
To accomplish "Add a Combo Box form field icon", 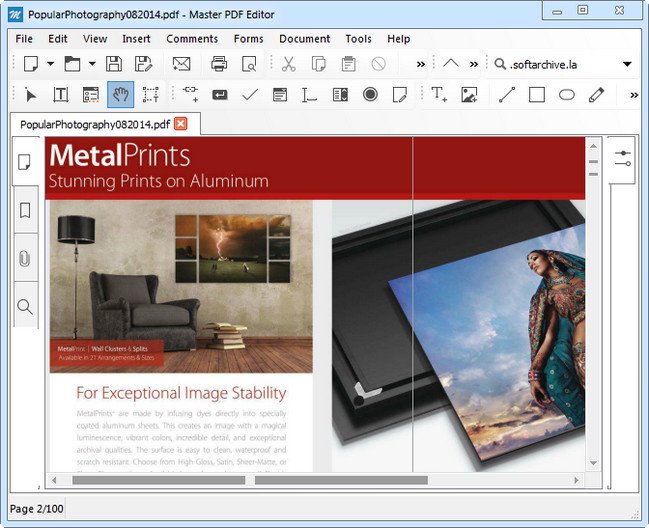I will (340, 95).
